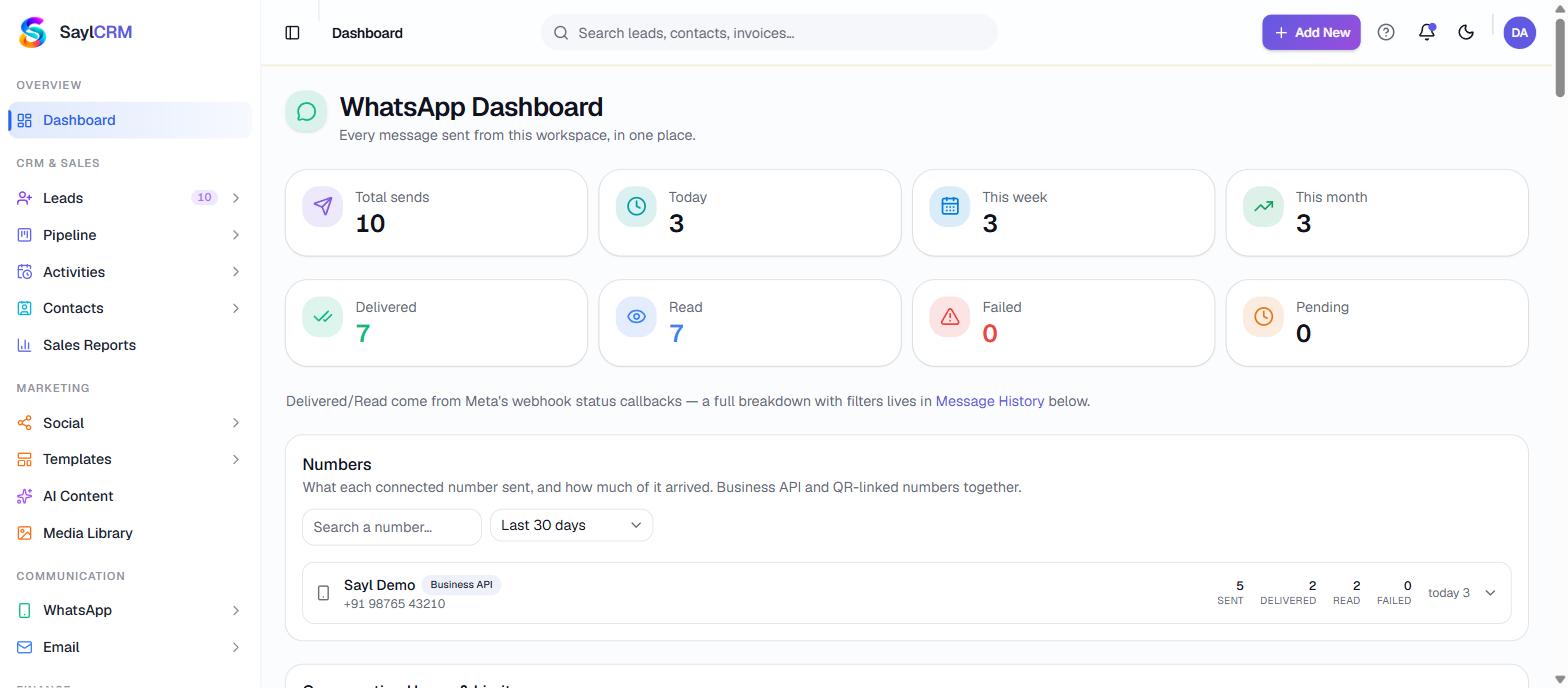1568x688 pixels.
Task: Expand the Templates submenu chevron
Action: pos(236,459)
